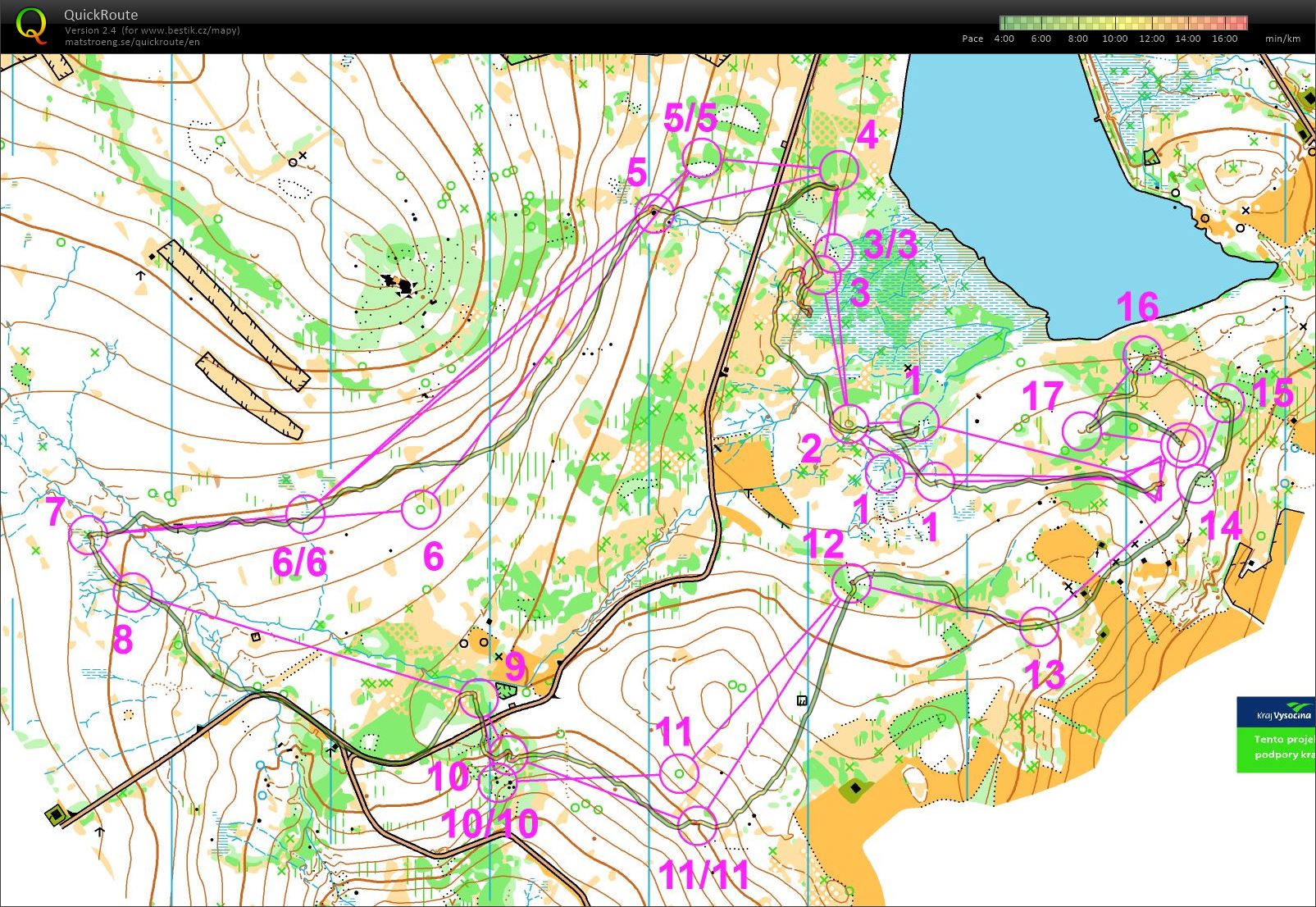This screenshot has height=907, width=1316.
Task: Select control circle 15
Action: pyautogui.click(x=1225, y=403)
